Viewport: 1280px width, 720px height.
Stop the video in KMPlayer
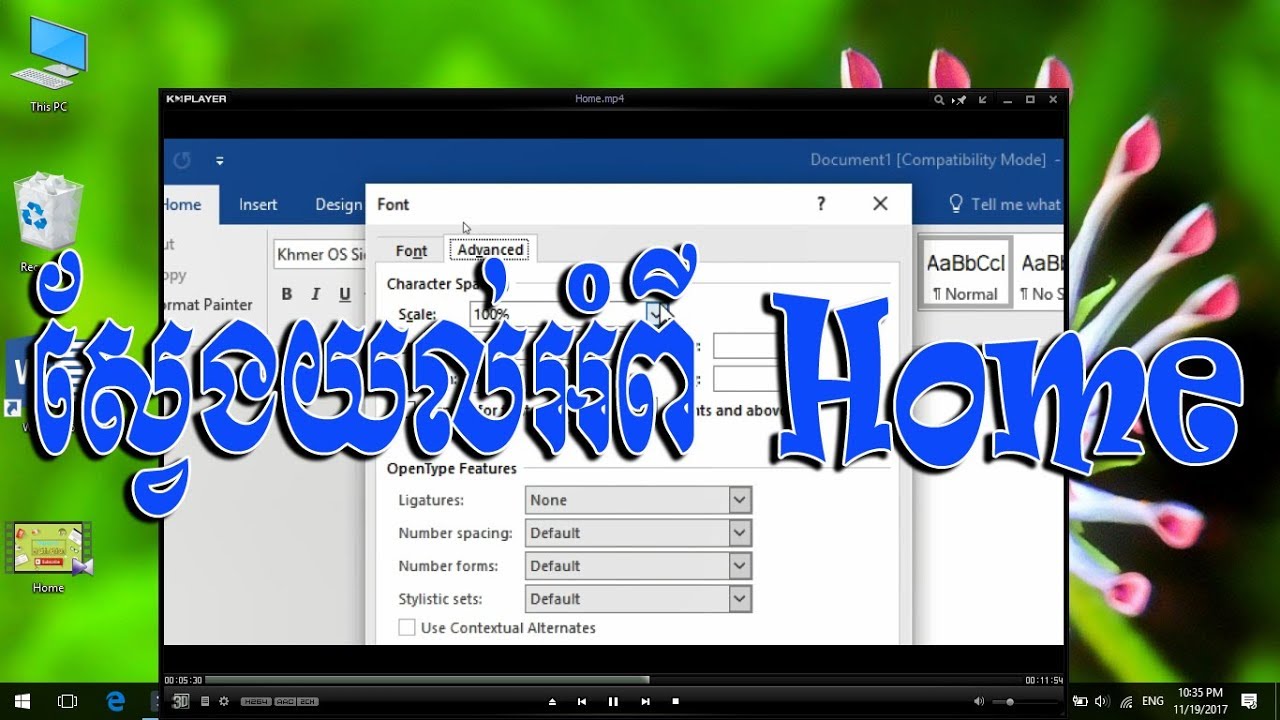coord(676,702)
